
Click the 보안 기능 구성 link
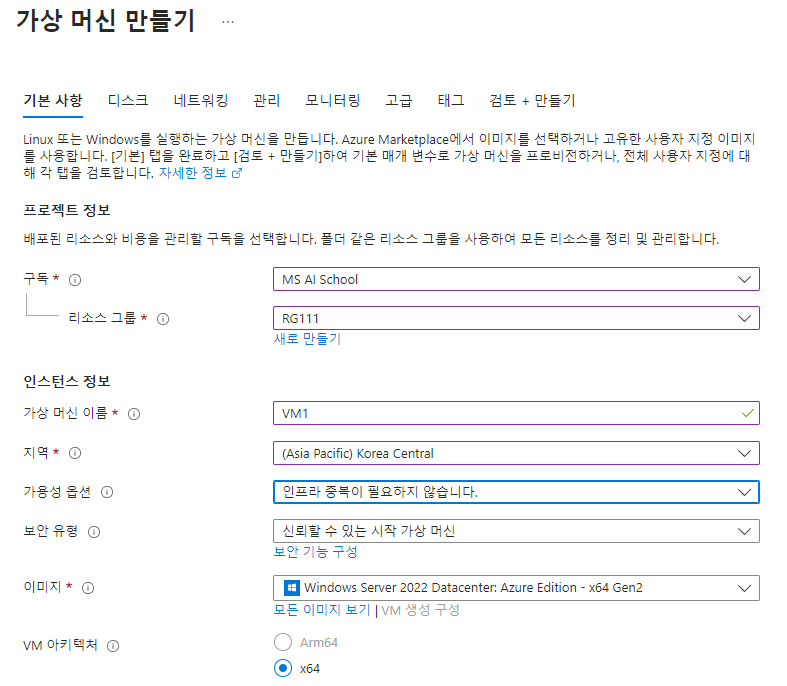[x=315, y=552]
